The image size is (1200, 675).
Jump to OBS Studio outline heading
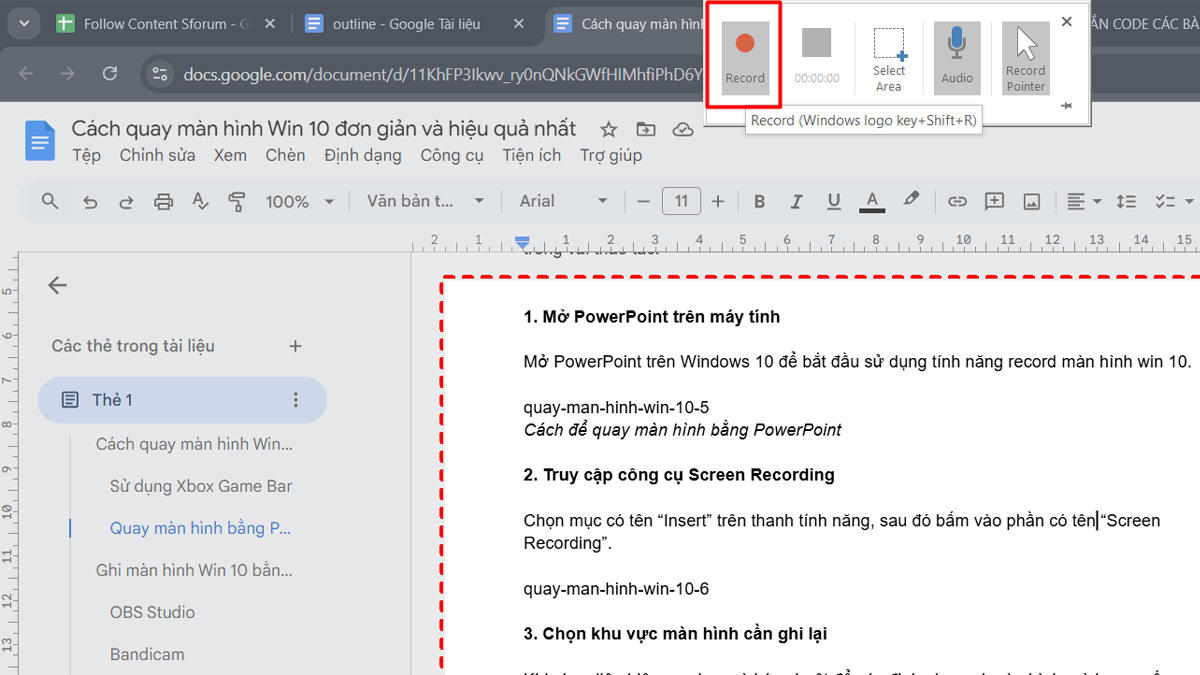(x=152, y=612)
